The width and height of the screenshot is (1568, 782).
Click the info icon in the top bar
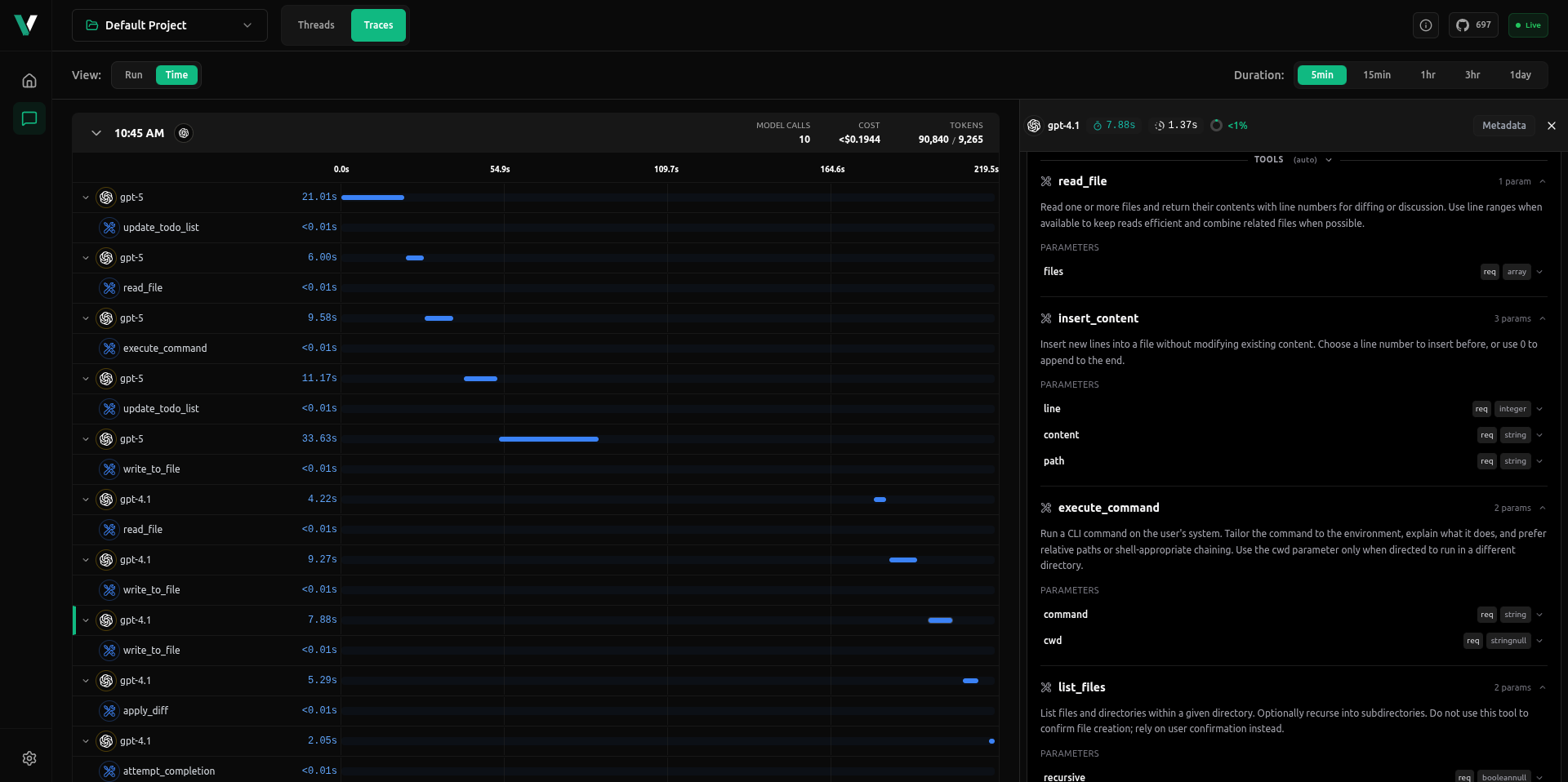[x=1425, y=25]
